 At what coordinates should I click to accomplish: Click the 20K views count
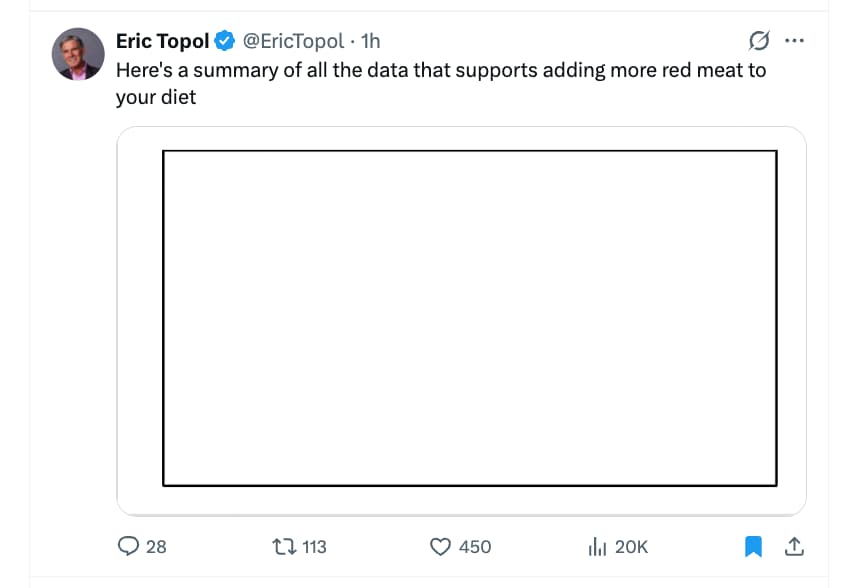(631, 547)
